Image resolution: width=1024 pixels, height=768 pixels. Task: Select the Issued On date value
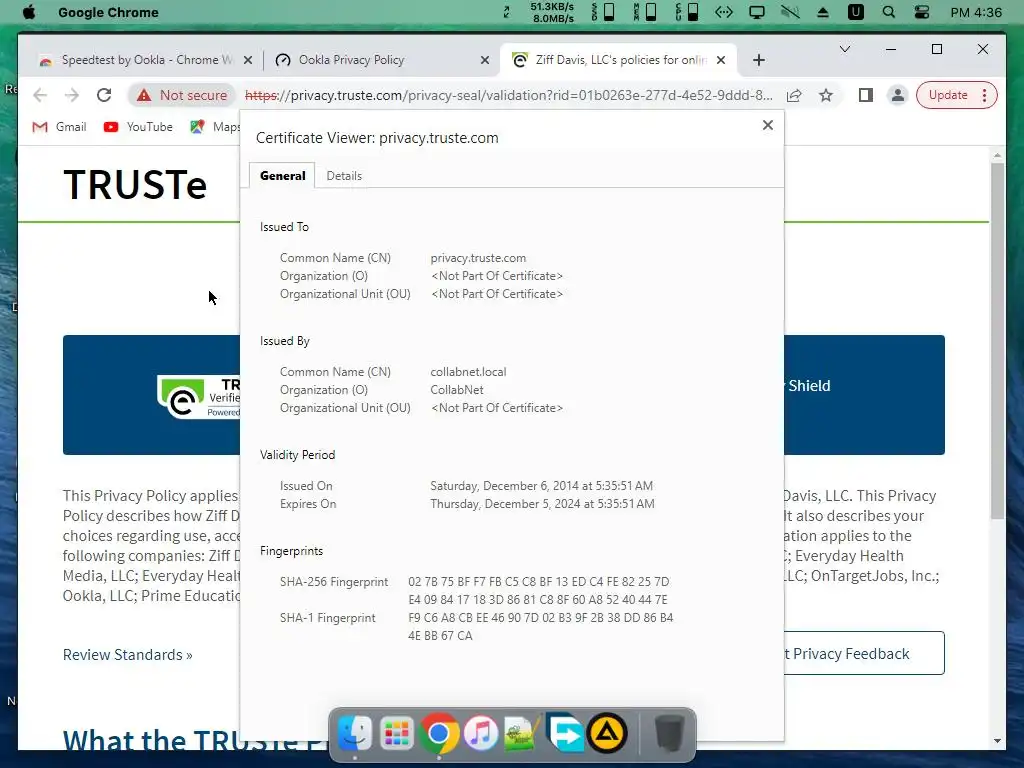pyautogui.click(x=541, y=486)
